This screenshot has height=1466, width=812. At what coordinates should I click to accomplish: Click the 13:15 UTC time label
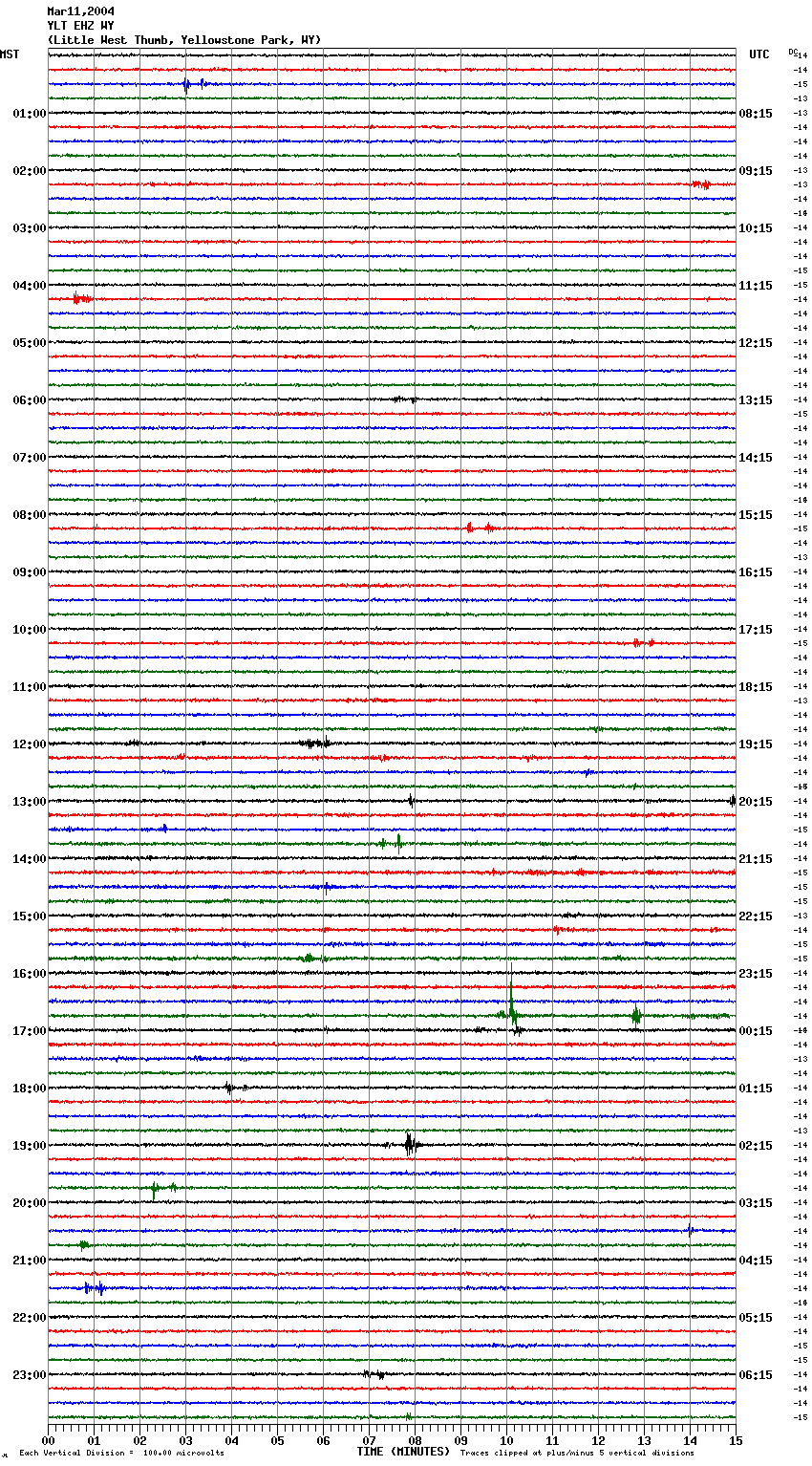coord(756,400)
